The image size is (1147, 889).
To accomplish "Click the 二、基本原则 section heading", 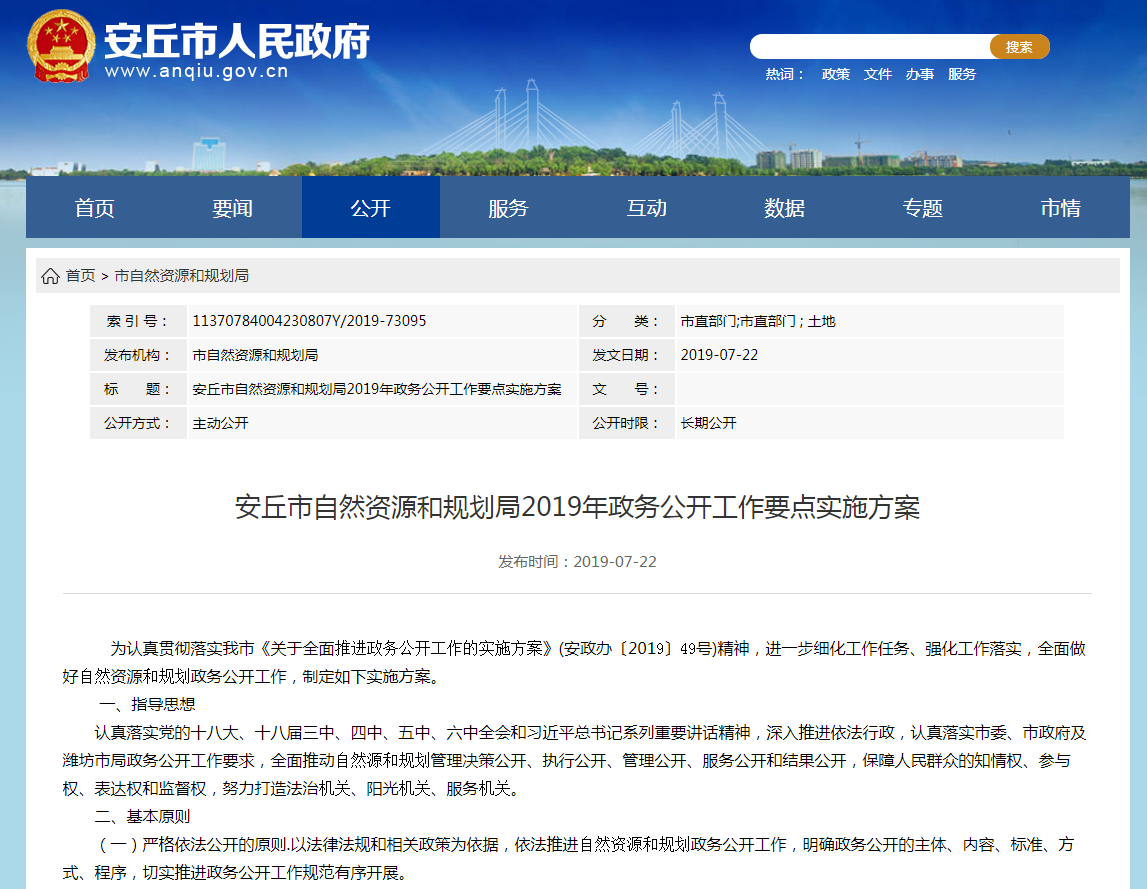I will [142, 817].
